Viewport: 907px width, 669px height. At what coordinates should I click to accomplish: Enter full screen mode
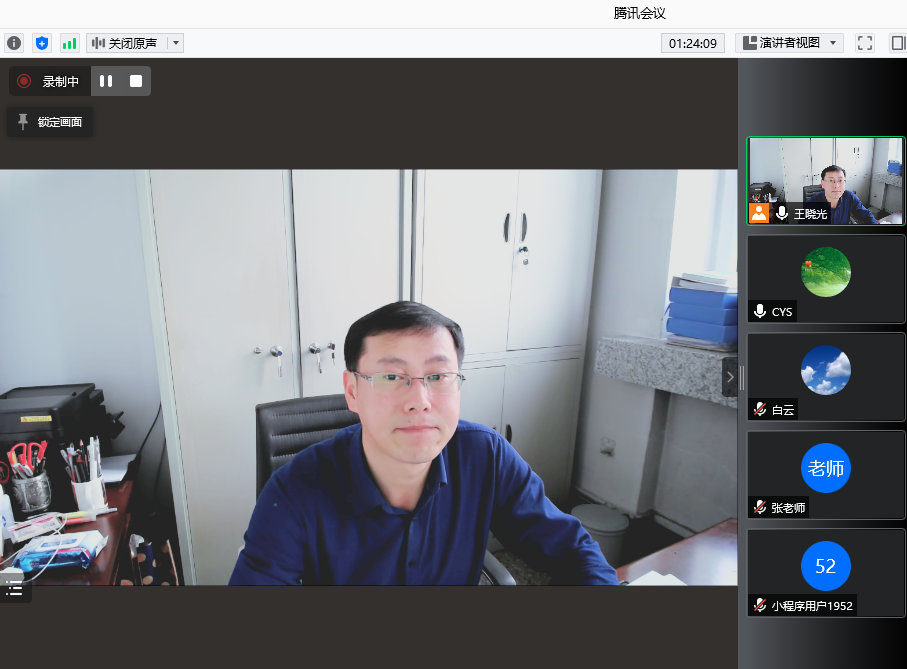(866, 43)
